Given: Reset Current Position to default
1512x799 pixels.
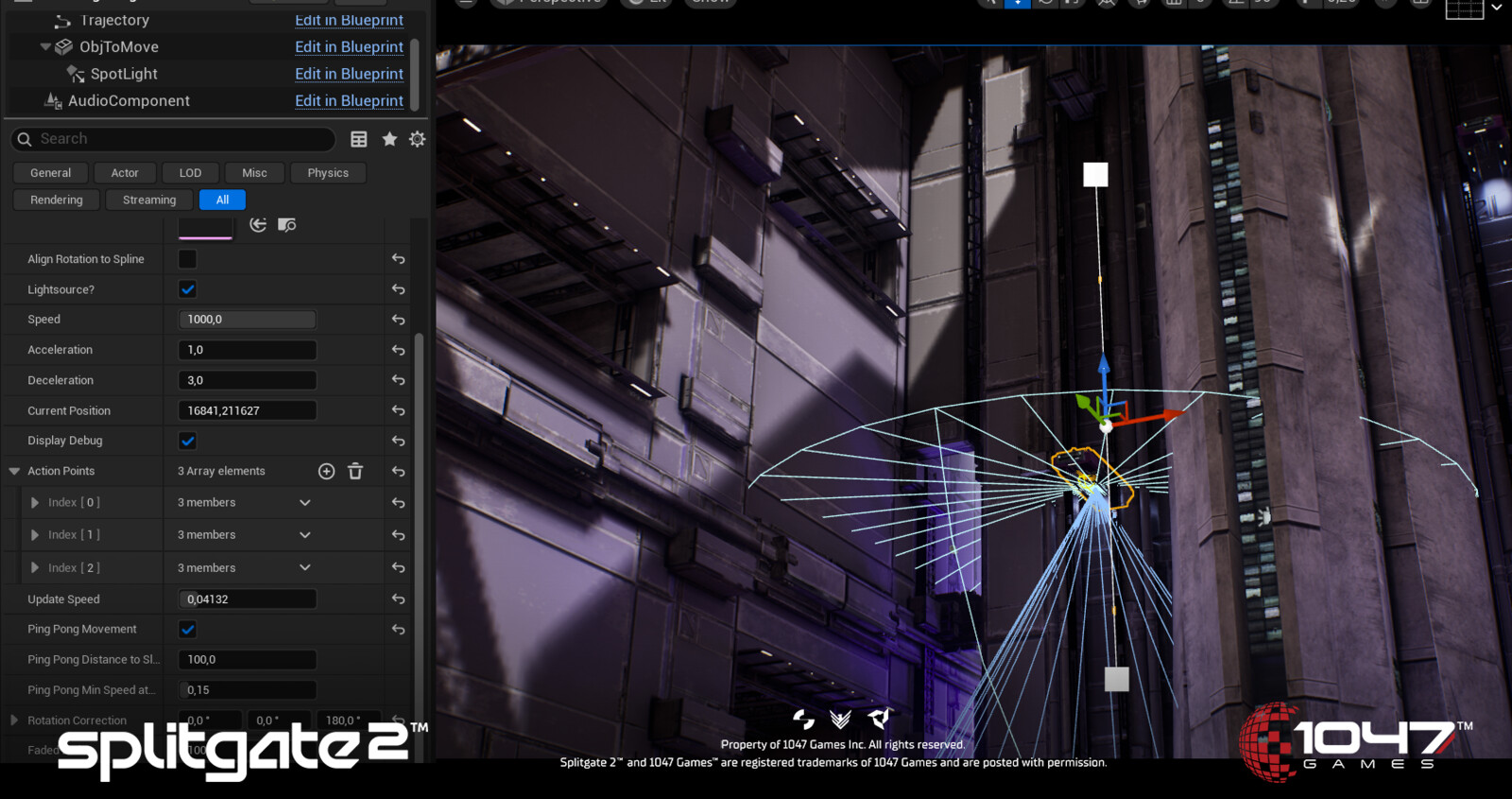Looking at the screenshot, I should pyautogui.click(x=399, y=410).
